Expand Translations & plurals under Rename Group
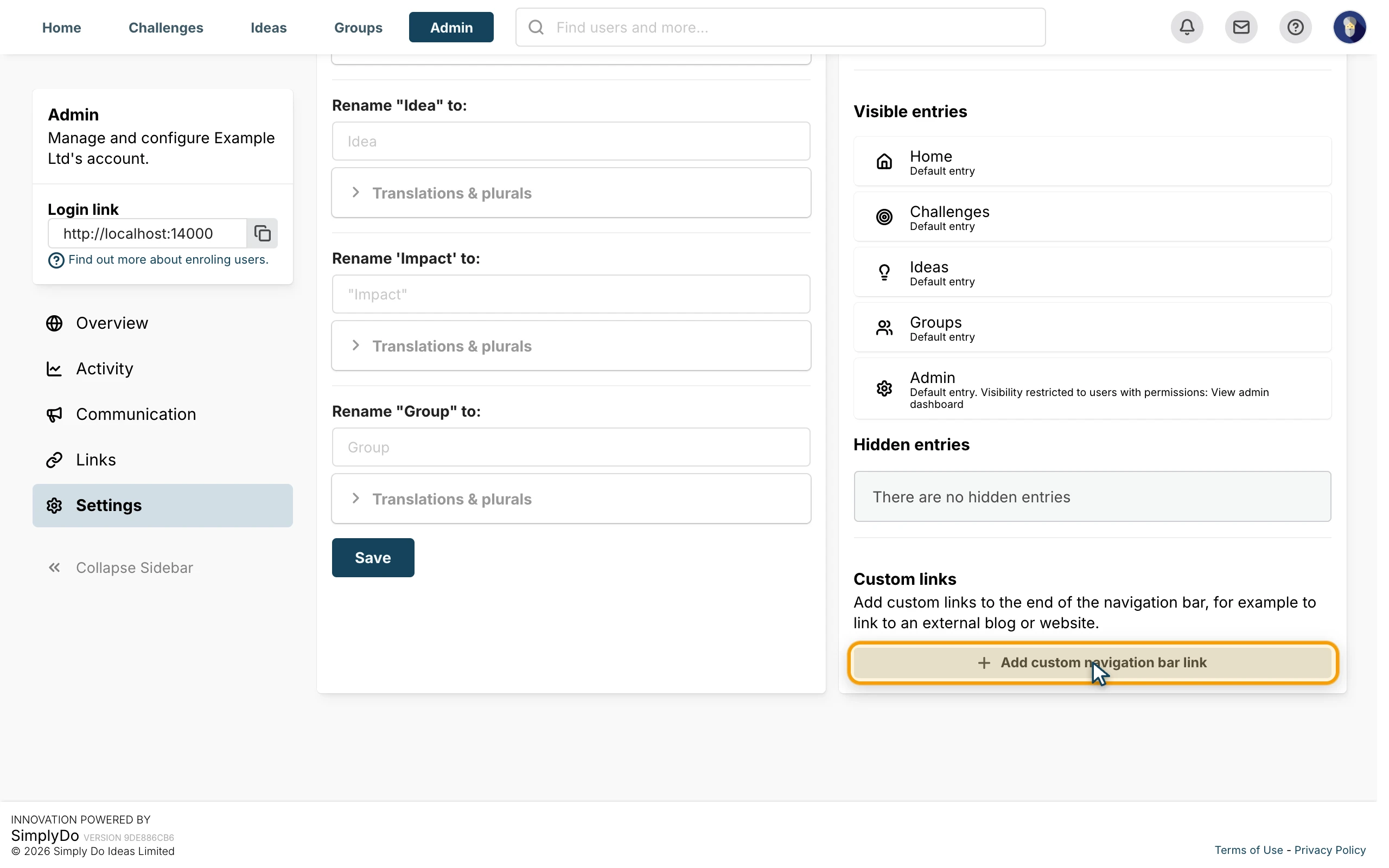1389x868 pixels. click(571, 499)
